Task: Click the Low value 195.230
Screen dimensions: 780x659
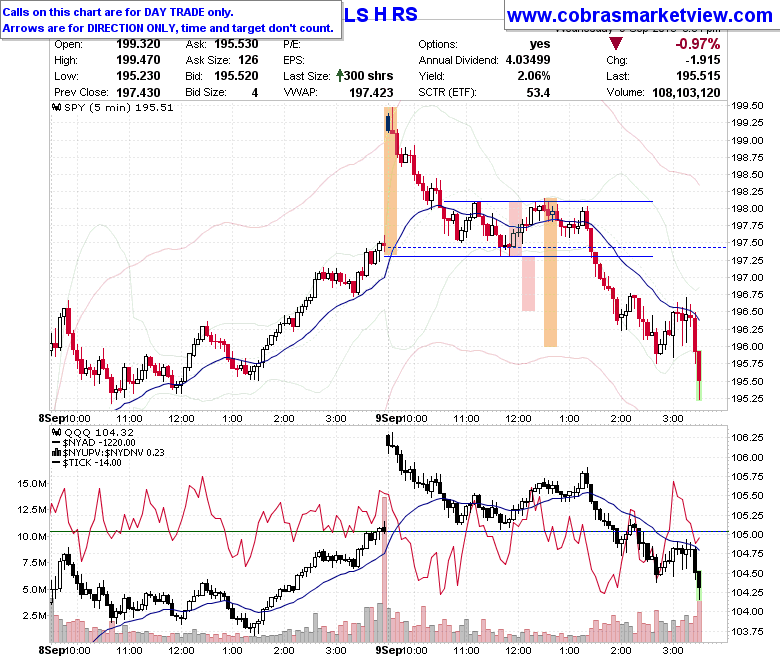Action: [x=138, y=76]
